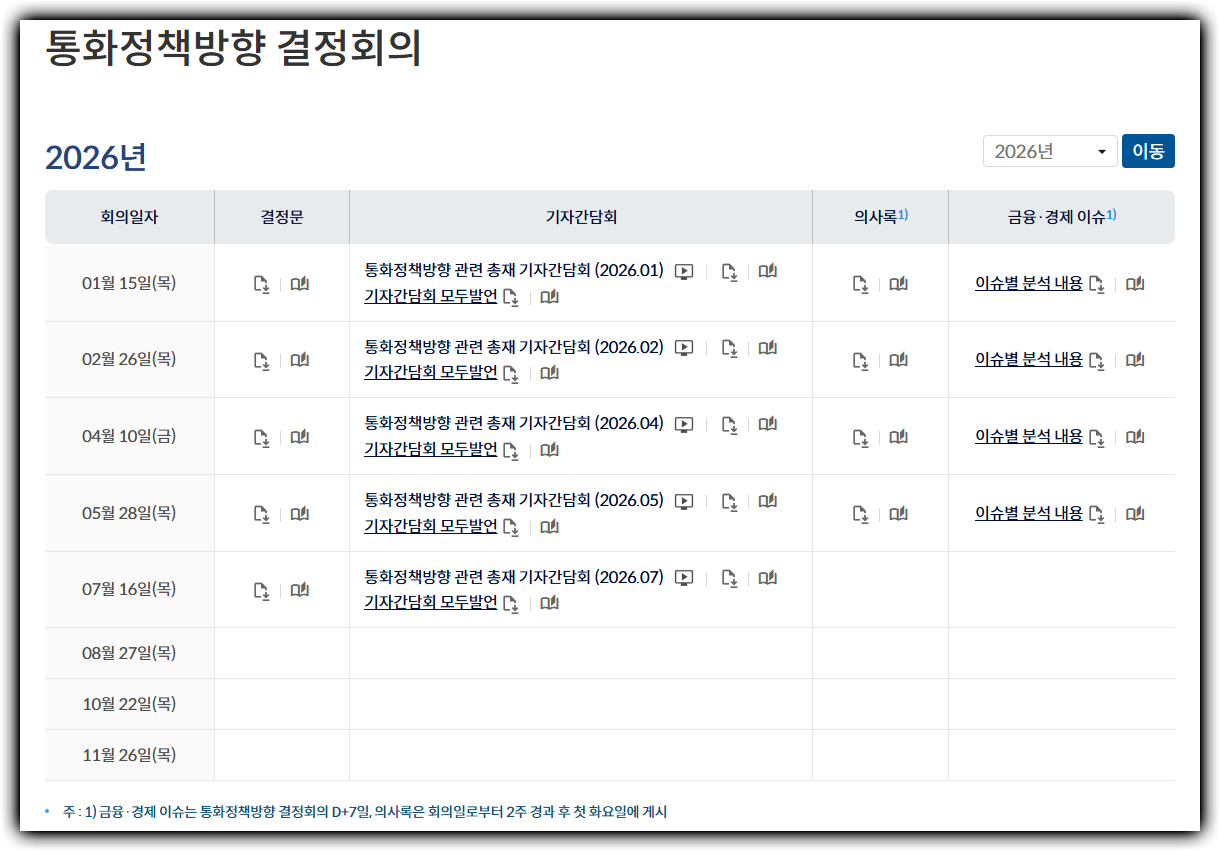Screen dimensions: 1220x851
Task: Open 기자간담회 (2026.01) title text
Action: click(514, 270)
